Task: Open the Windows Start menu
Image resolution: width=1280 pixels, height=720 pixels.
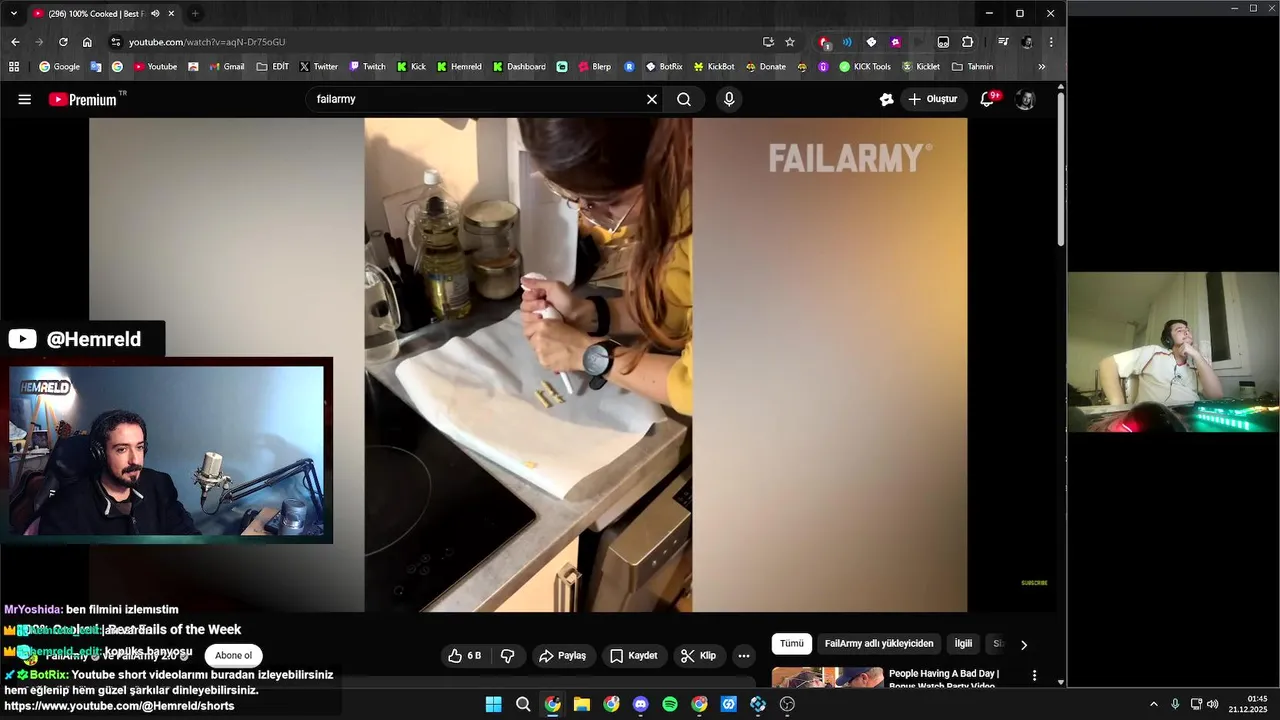Action: (493, 704)
